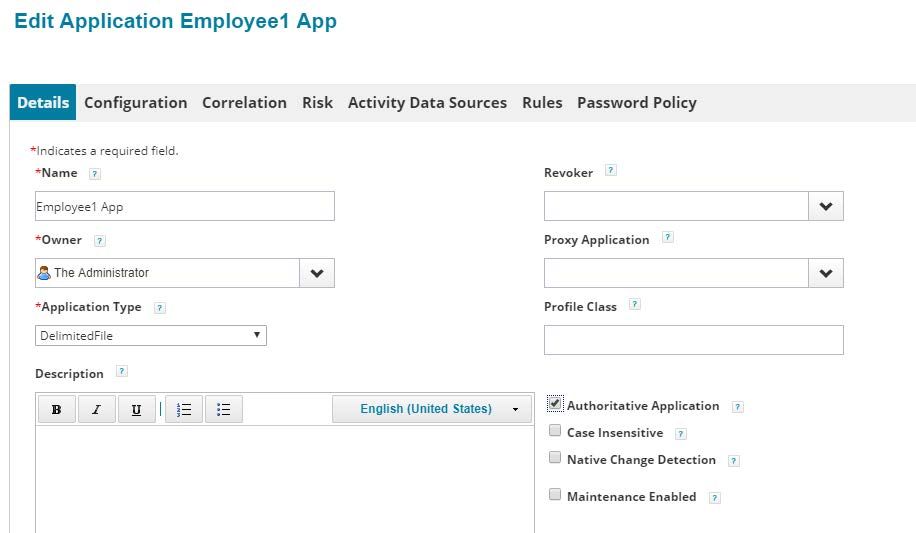Viewport: 916px width, 533px height.
Task: Click the Name input field
Action: tap(185, 207)
